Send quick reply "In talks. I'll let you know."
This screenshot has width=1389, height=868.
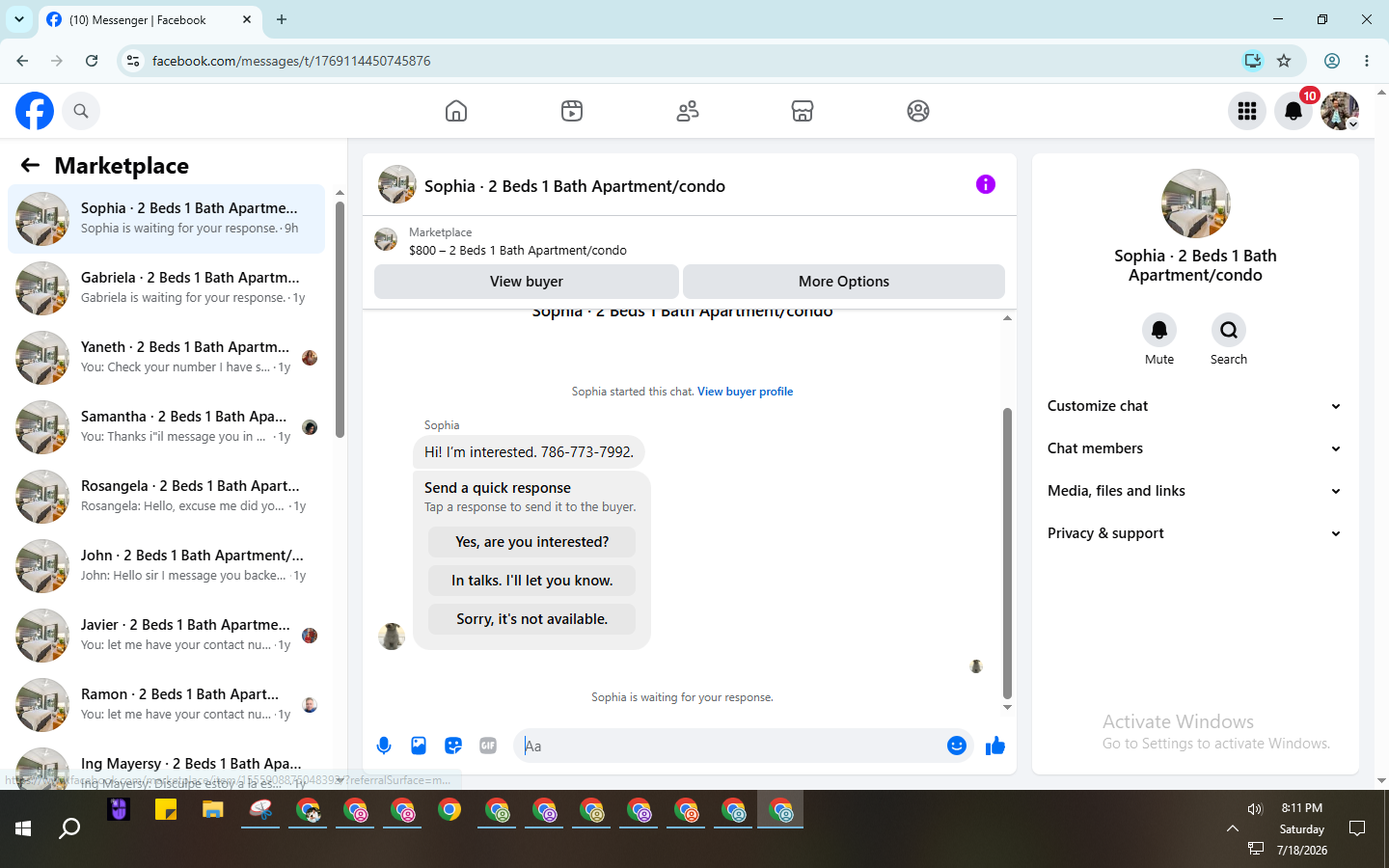pos(532,581)
